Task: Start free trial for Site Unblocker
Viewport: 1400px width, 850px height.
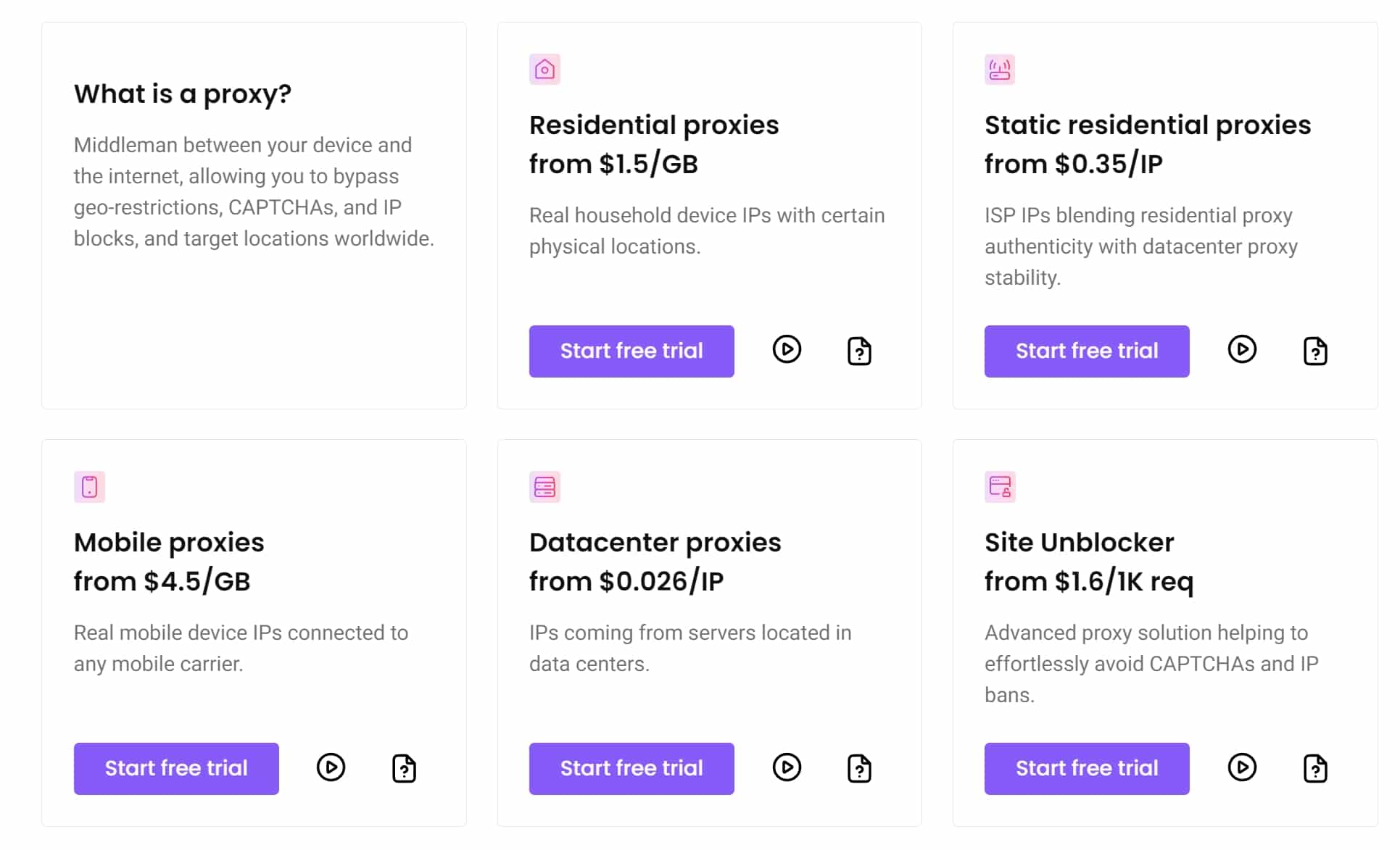Action: [1087, 769]
